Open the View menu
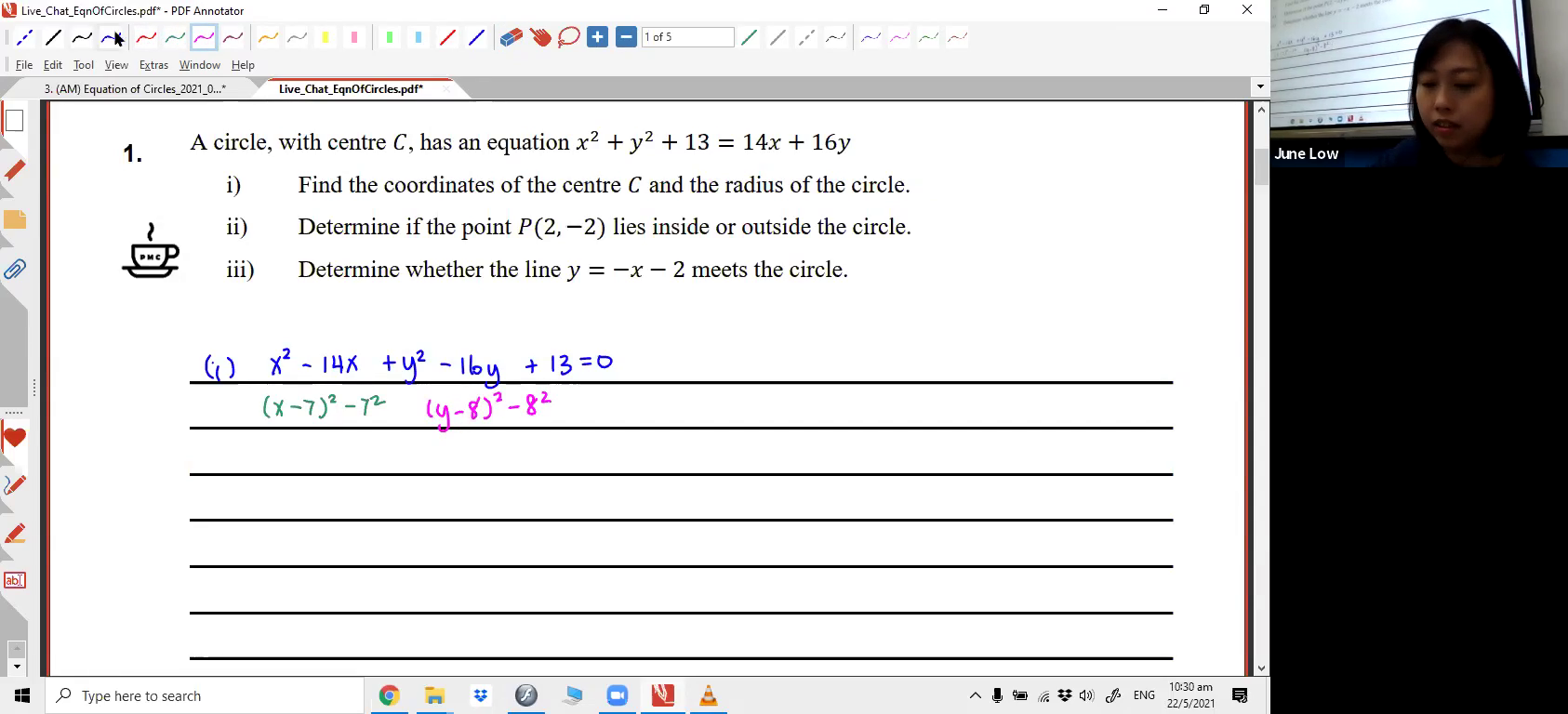The width and height of the screenshot is (1568, 714). pos(116,65)
